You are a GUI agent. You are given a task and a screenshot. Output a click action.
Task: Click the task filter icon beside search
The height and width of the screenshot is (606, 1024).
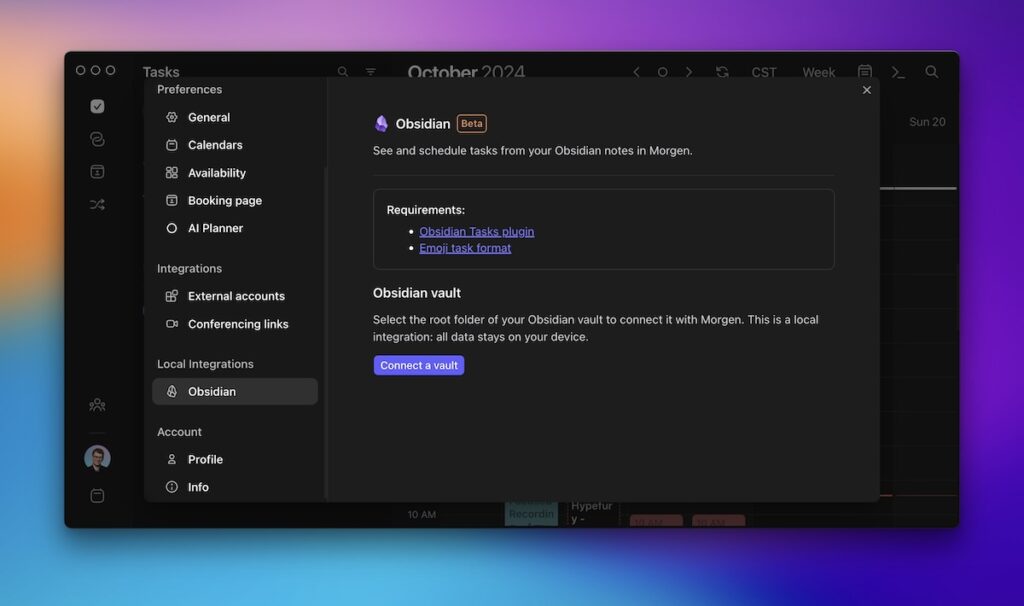[371, 72]
